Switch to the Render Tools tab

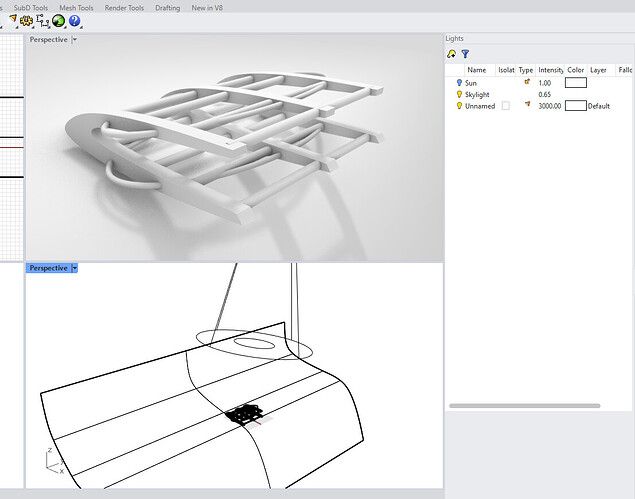point(124,8)
